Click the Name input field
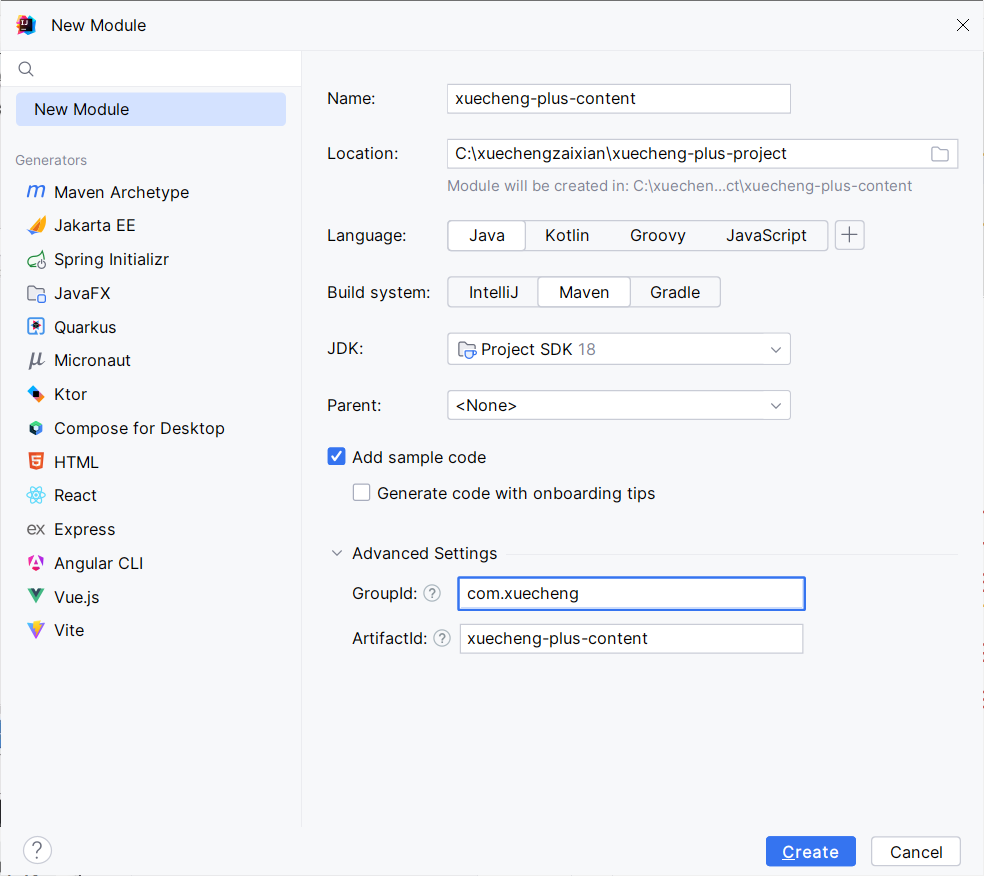 point(619,99)
